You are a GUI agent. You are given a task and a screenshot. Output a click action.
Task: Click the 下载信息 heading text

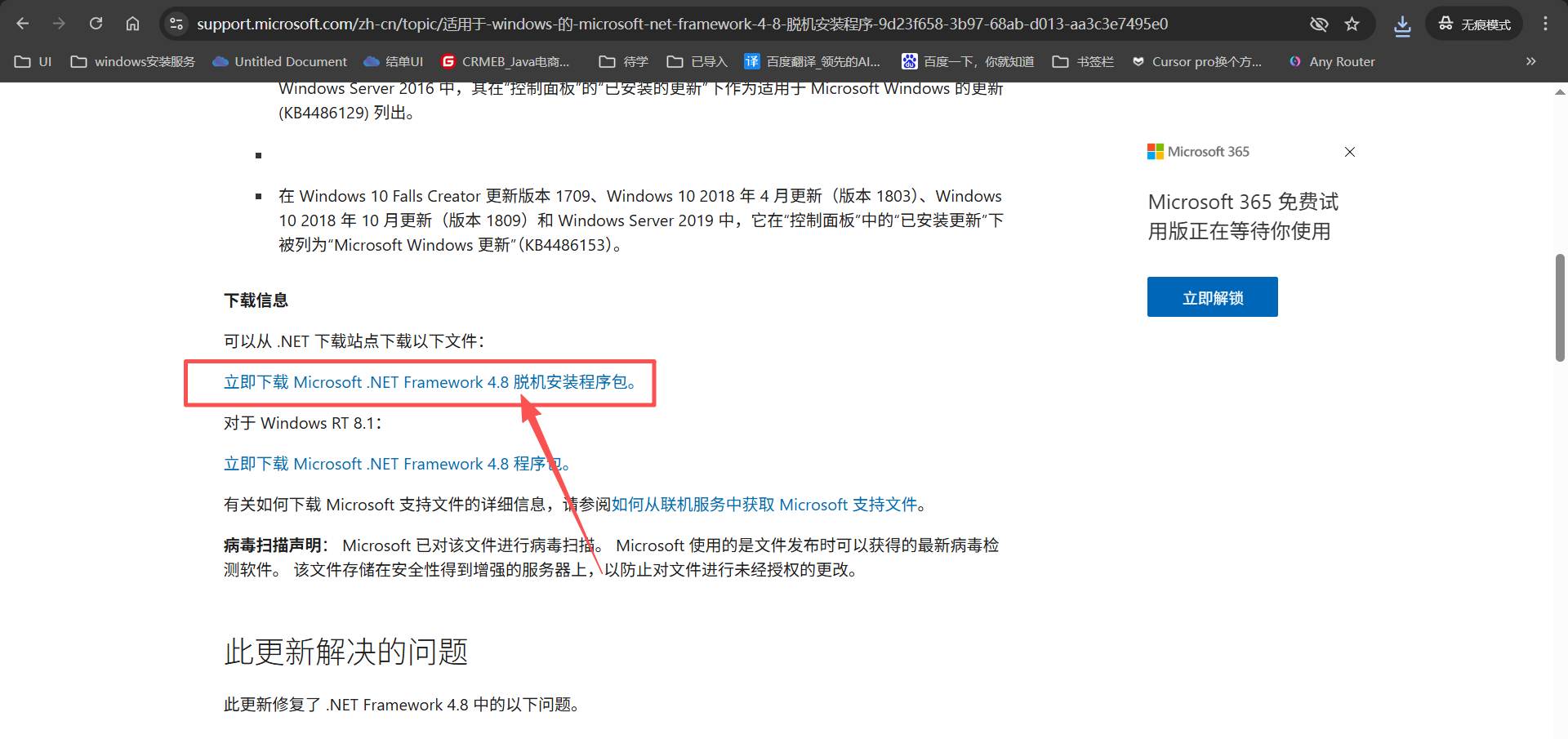click(x=256, y=300)
